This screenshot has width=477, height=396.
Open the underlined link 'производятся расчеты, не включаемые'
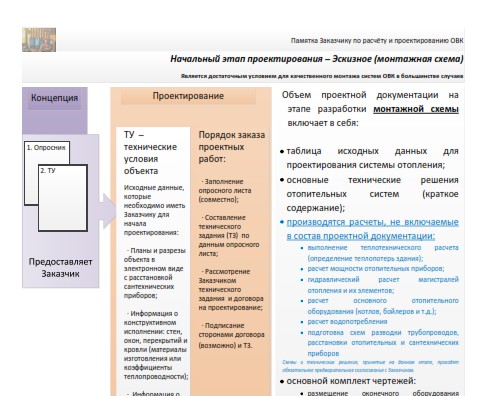[x=373, y=222]
